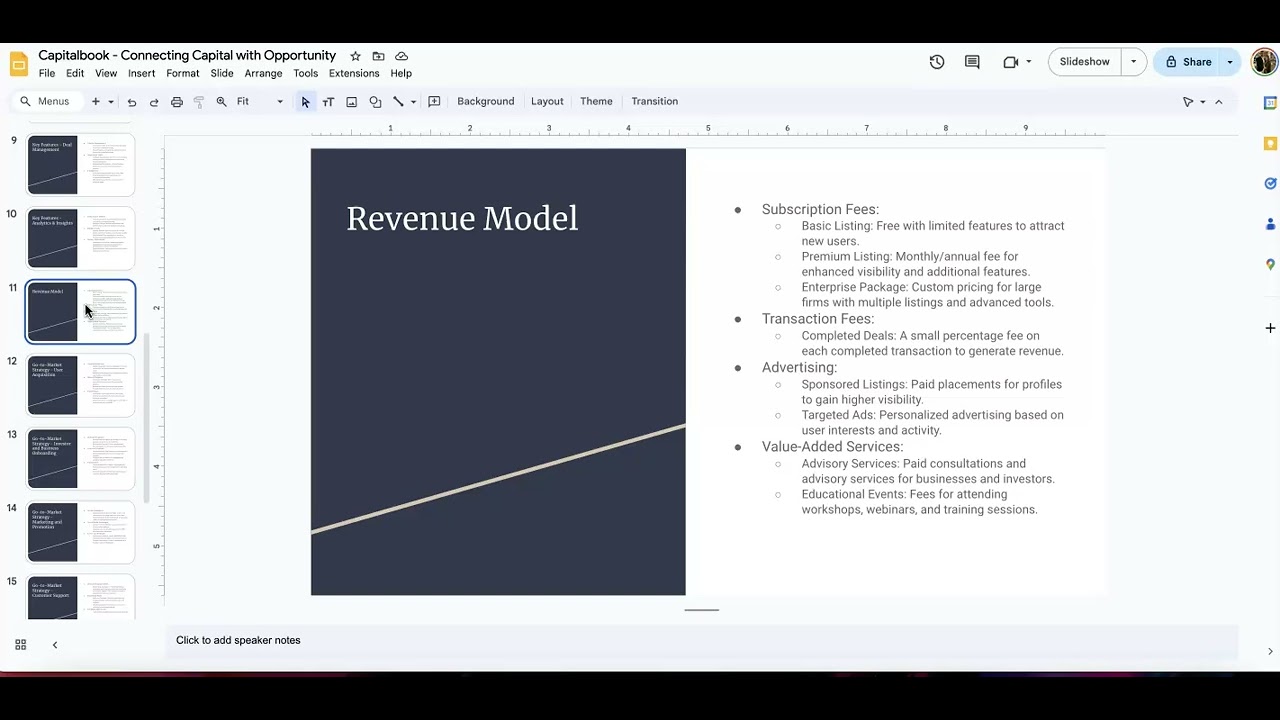1280x720 pixels.
Task: Star the presentation title
Action: (355, 56)
